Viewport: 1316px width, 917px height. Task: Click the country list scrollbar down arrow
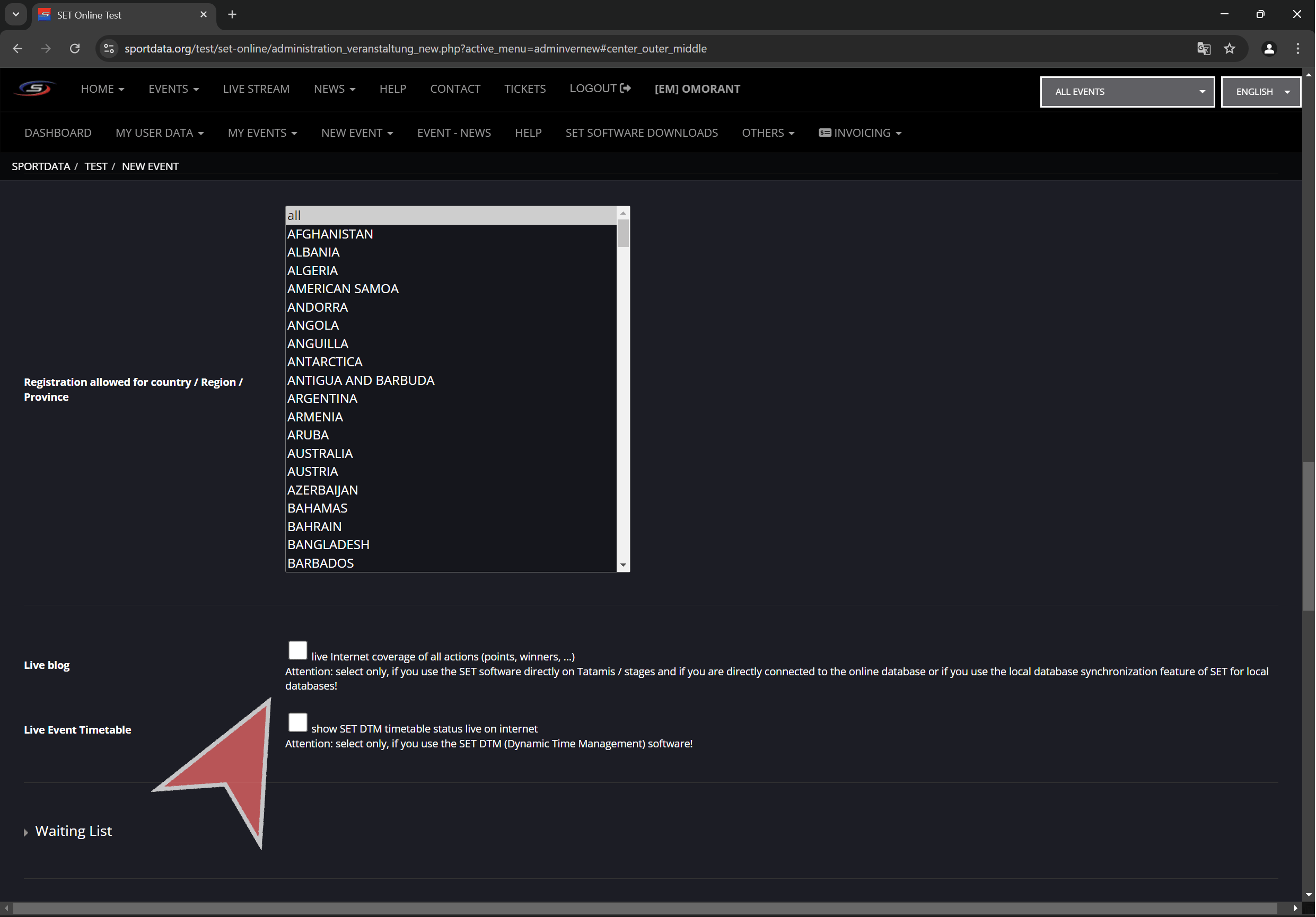[623, 565]
